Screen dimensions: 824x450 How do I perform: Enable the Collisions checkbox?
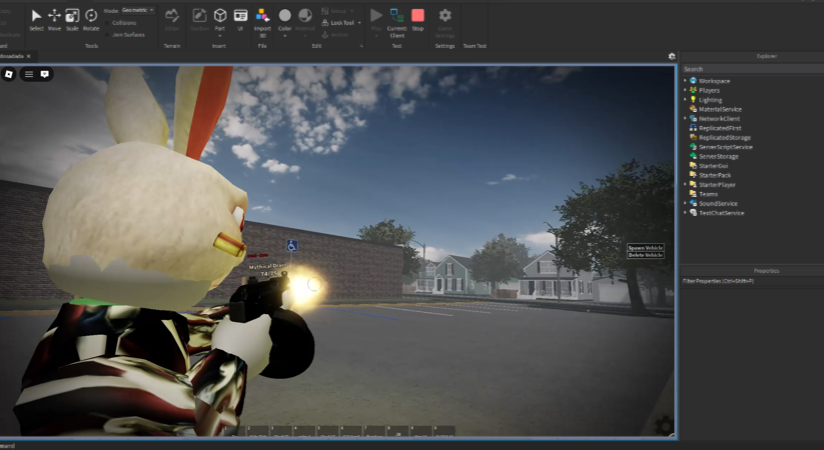click(107, 23)
